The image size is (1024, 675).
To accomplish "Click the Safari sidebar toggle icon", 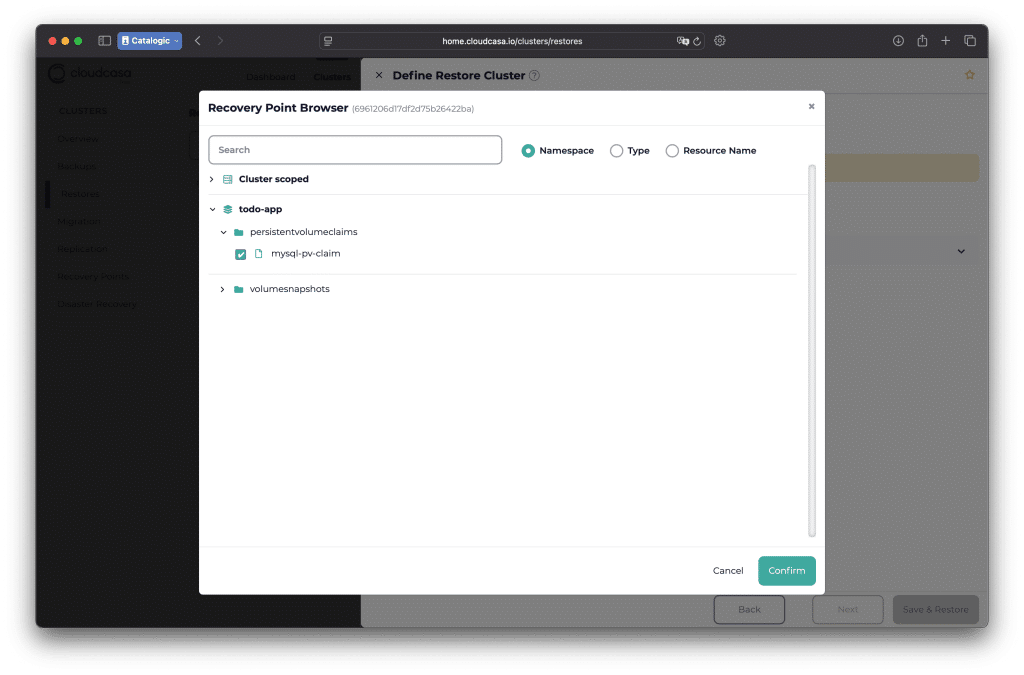I will (x=105, y=41).
